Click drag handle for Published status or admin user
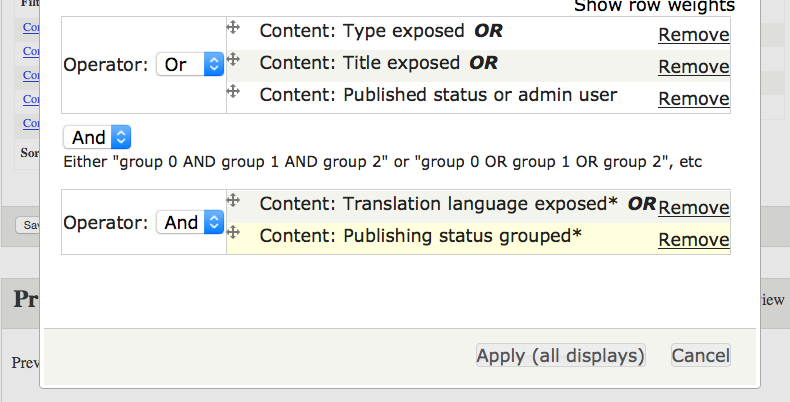790x402 pixels. (233, 91)
